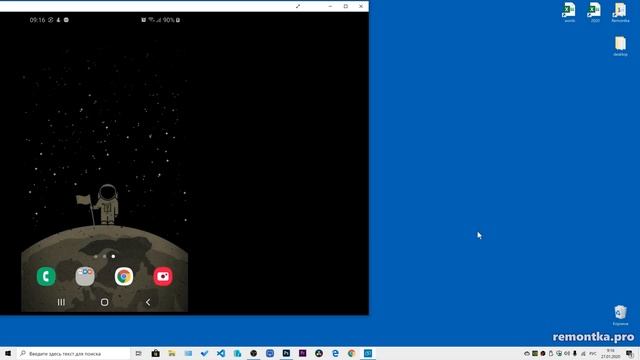The width and height of the screenshot is (640, 360).
Task: Open the red Camera app on phone dock
Action: tap(163, 276)
